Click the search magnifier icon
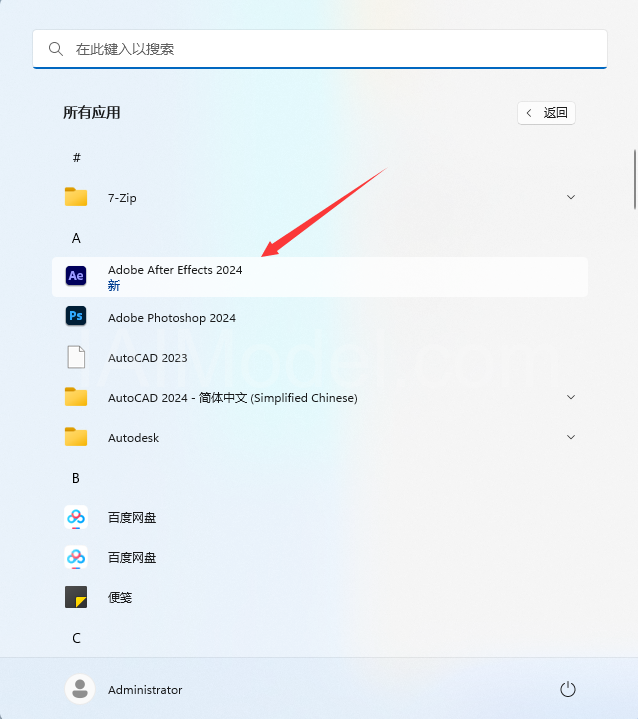The image size is (638, 719). (x=56, y=49)
